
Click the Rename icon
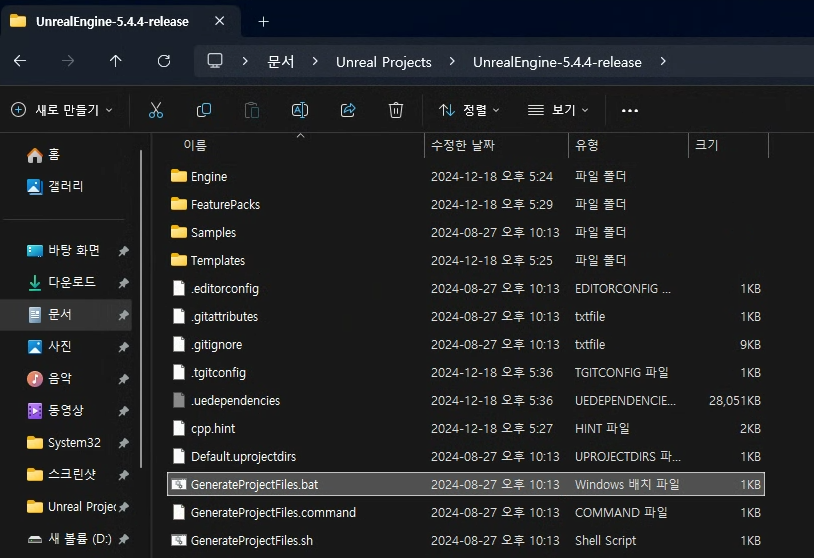point(300,110)
